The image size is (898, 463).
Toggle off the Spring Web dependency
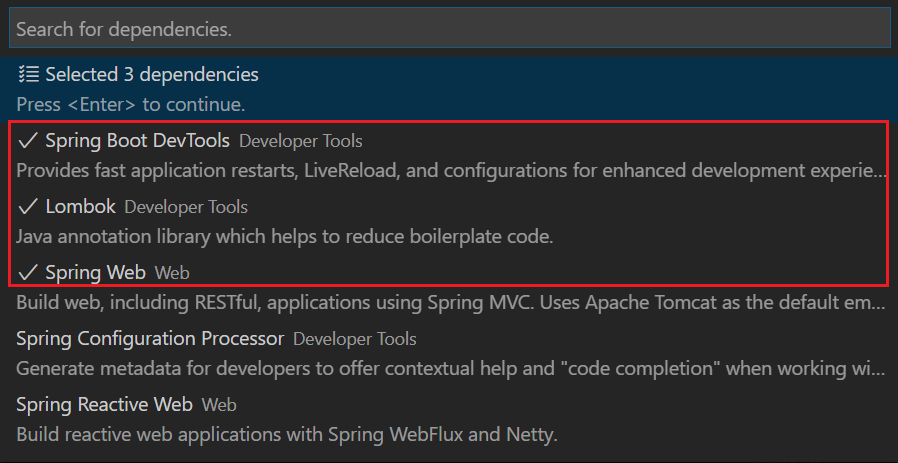click(96, 272)
